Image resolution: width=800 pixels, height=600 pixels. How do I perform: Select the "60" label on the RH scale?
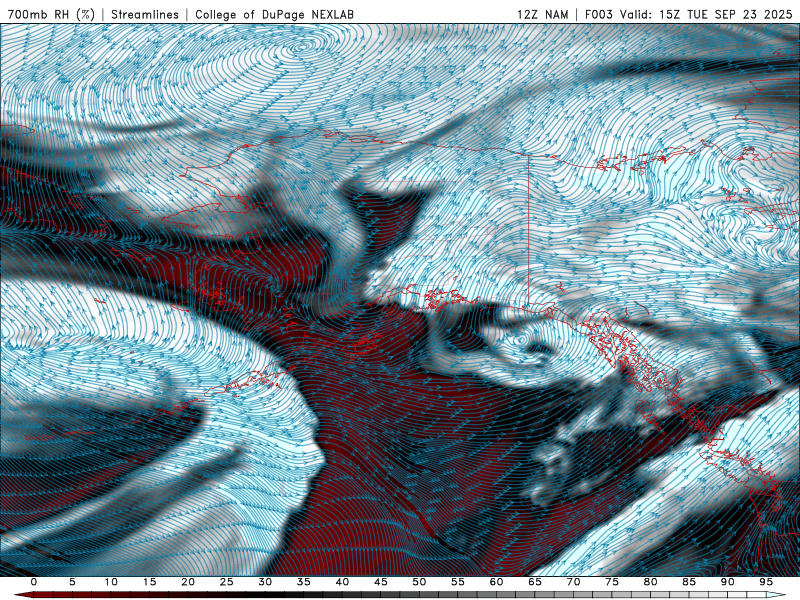coord(496,582)
